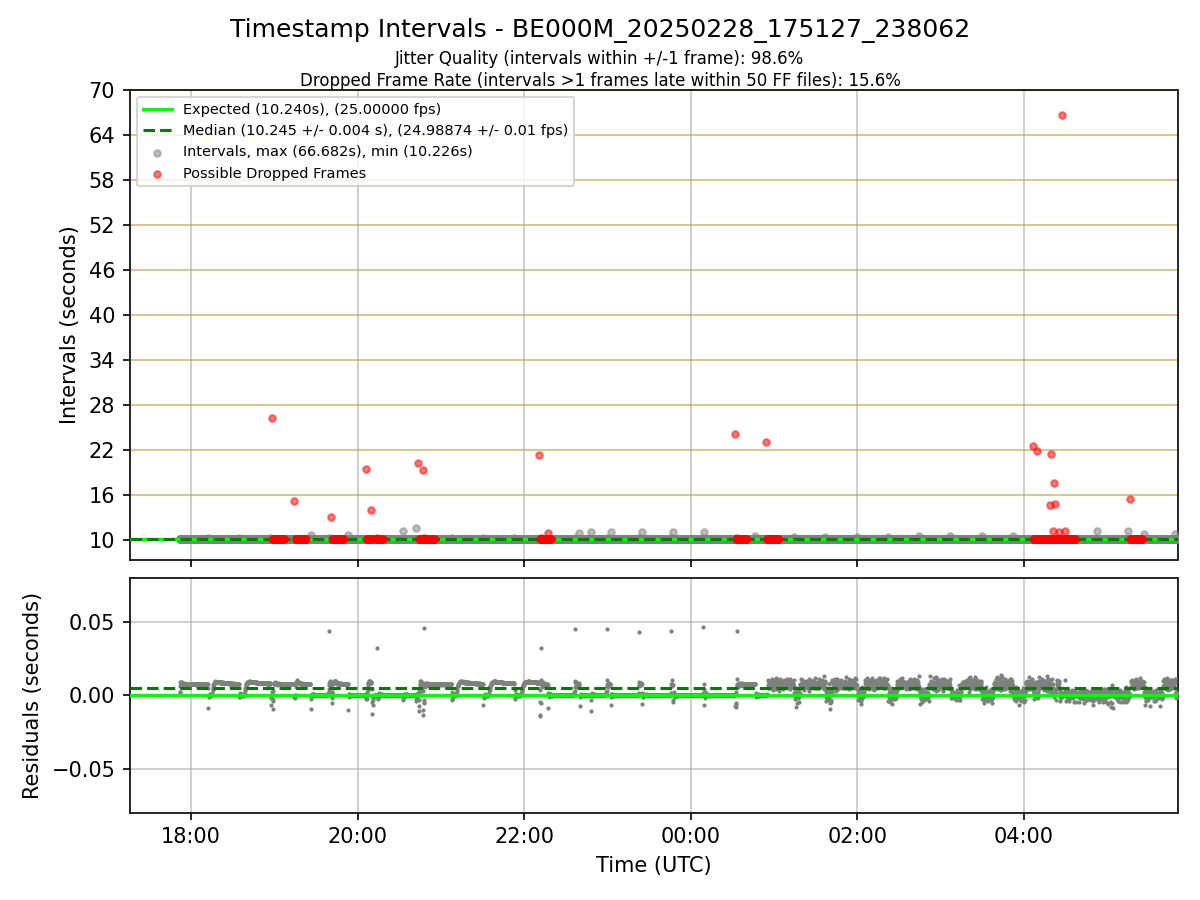This screenshot has width=1200, height=900.
Task: Click the Residuals (seconds) axis label
Action: click(x=32, y=696)
